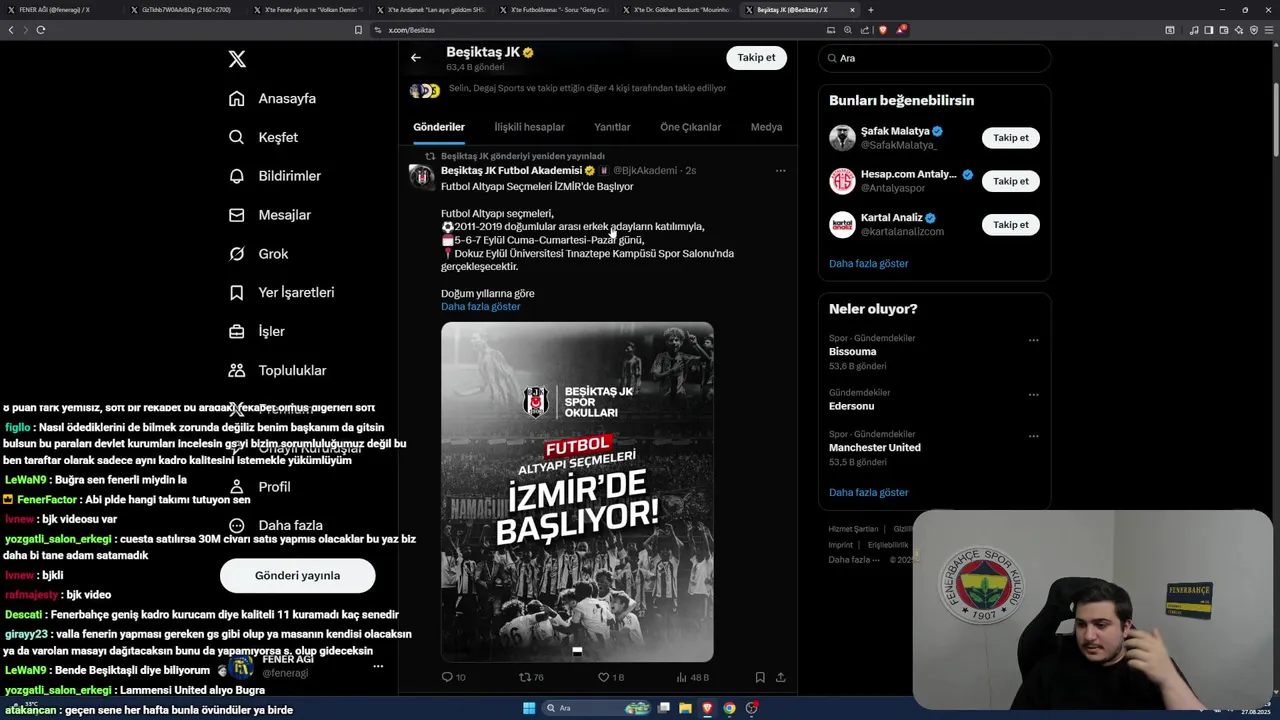The width and height of the screenshot is (1280, 720).
Task: Click the X logo in the sidebar
Action: 237,59
